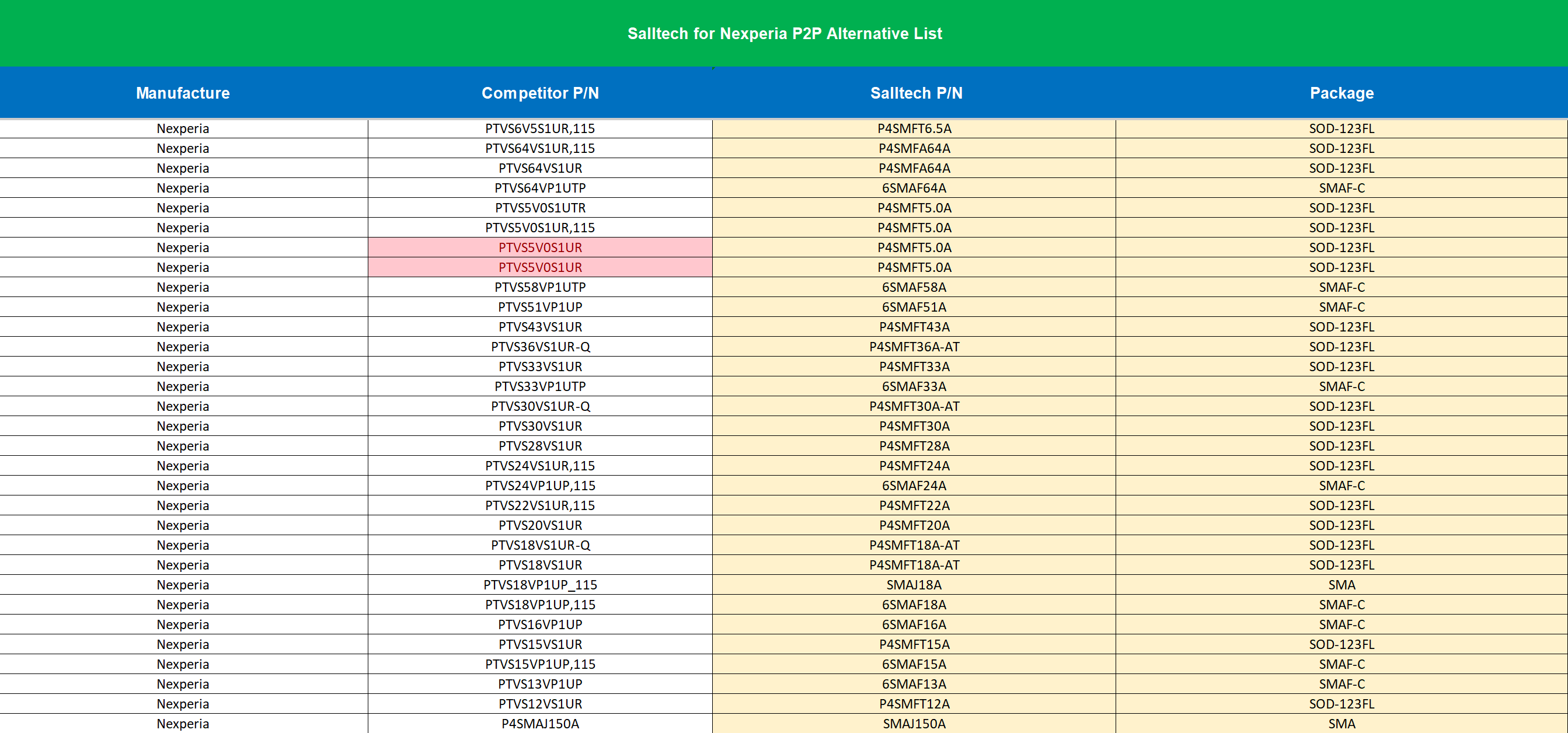Select cell 6SMAF64A

coord(914,188)
